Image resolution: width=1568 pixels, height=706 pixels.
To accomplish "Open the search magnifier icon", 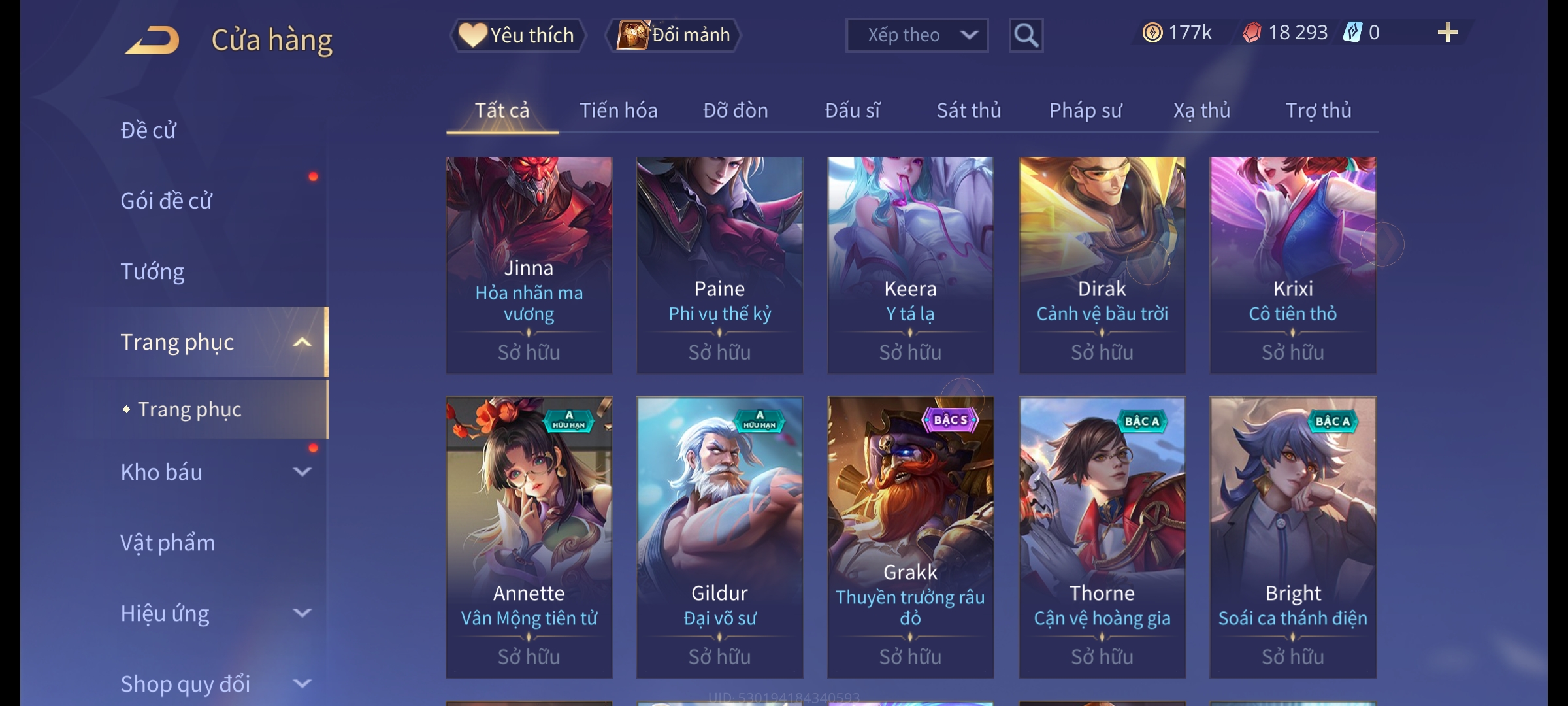I will pyautogui.click(x=1026, y=35).
